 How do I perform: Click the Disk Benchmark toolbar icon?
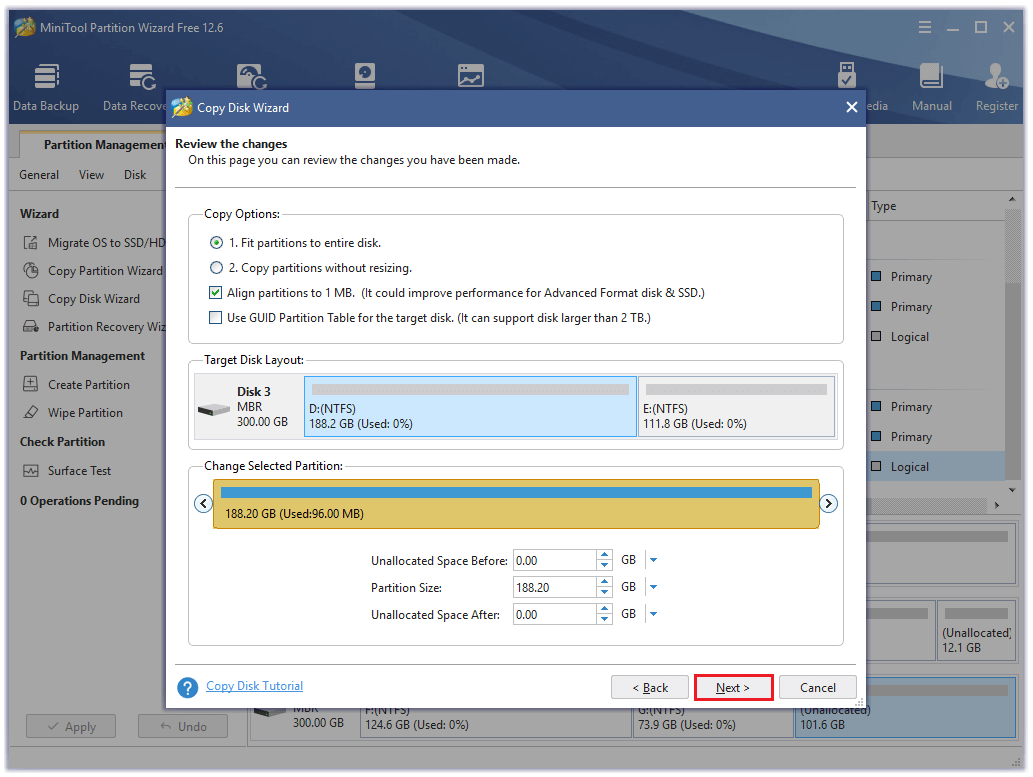(x=364, y=76)
